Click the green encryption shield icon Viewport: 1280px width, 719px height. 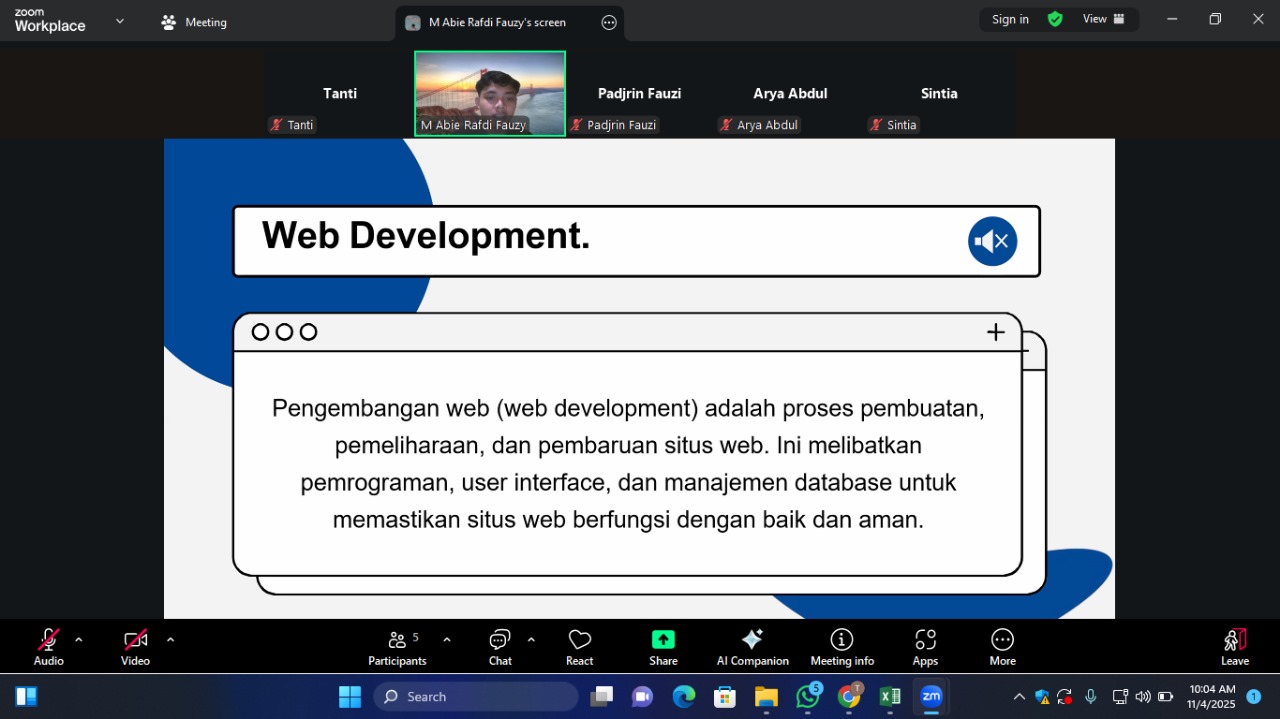click(1055, 19)
